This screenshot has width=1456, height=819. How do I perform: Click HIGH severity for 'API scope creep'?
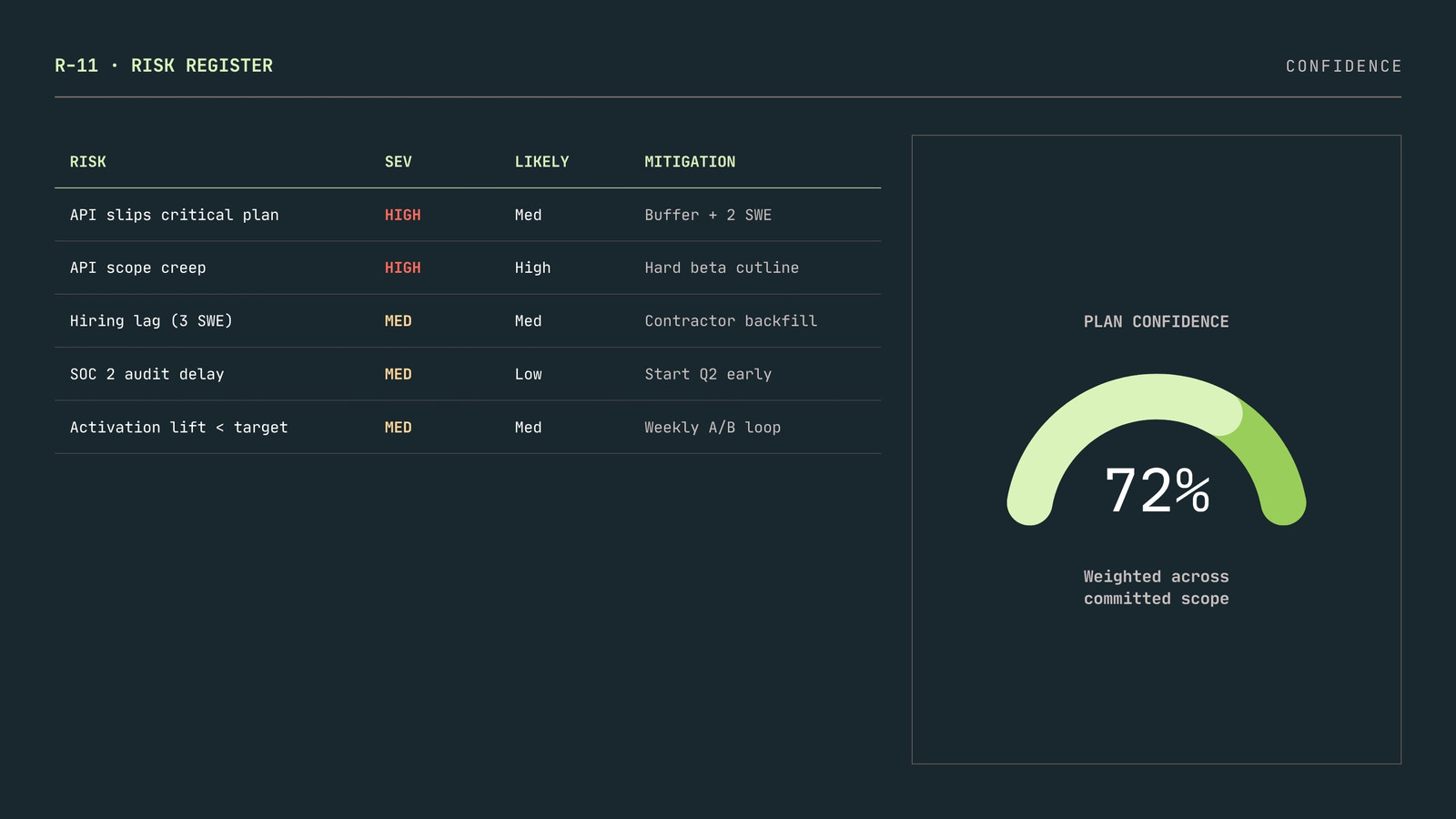(402, 268)
